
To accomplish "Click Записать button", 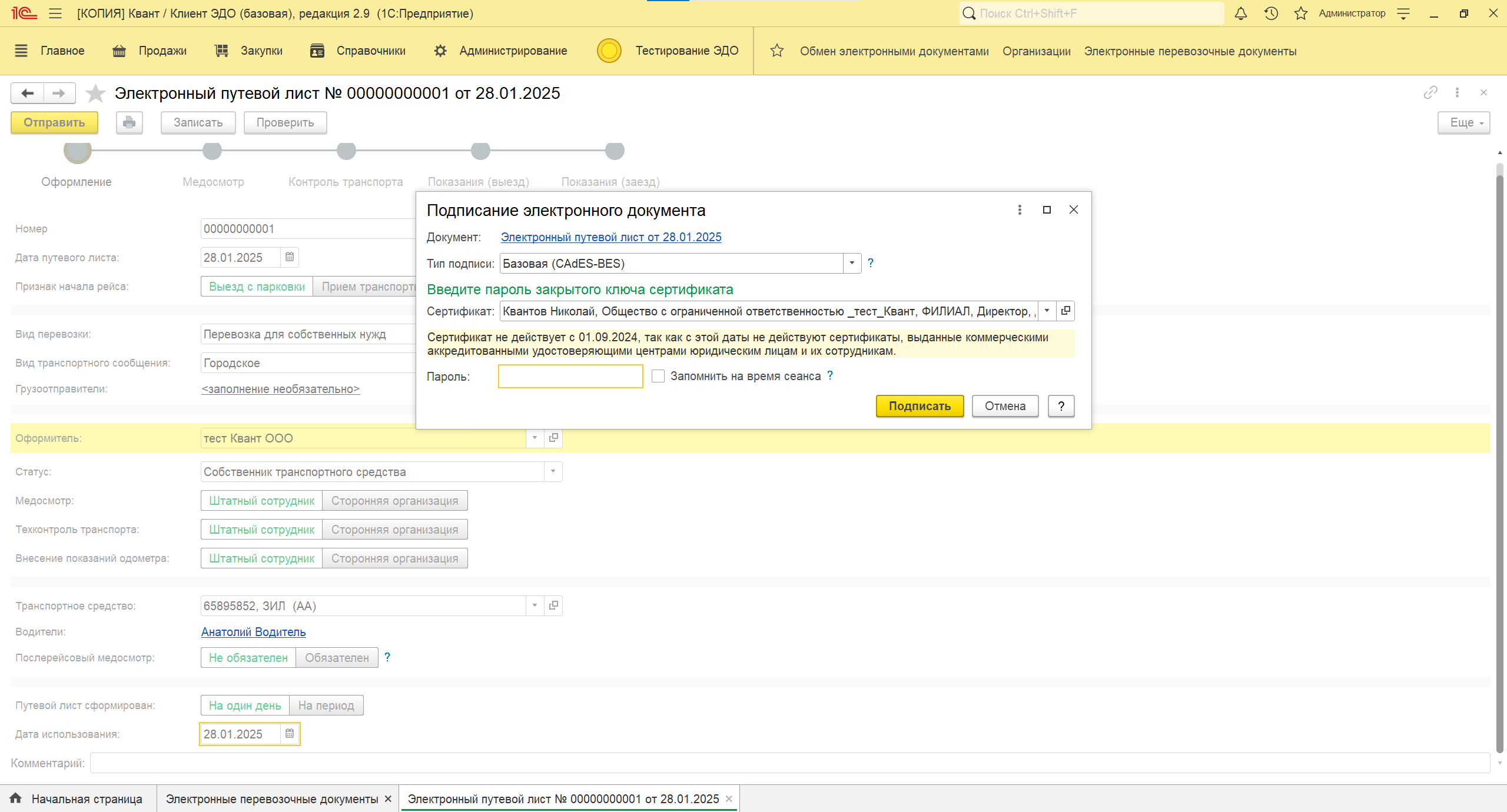I will click(x=198, y=122).
